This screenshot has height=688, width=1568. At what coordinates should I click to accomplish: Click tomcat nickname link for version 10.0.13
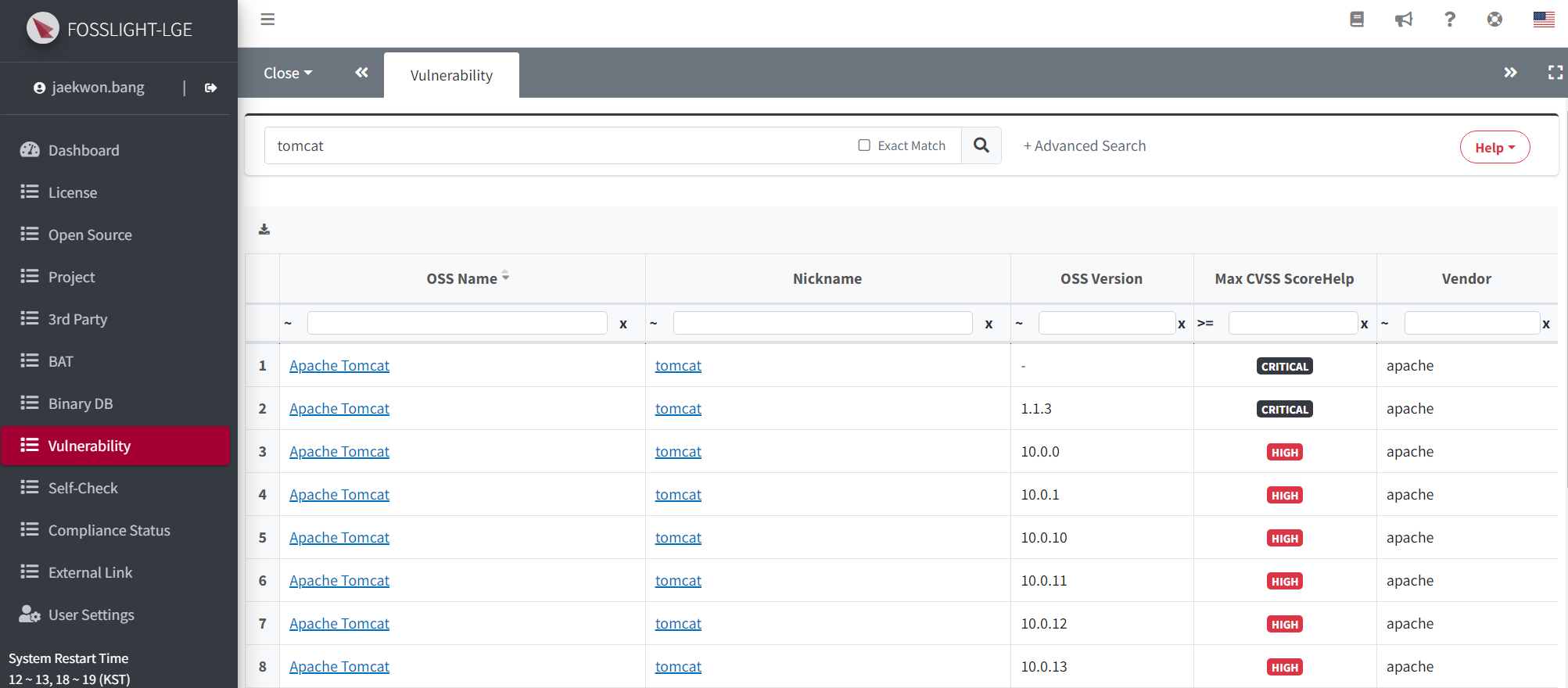[678, 666]
